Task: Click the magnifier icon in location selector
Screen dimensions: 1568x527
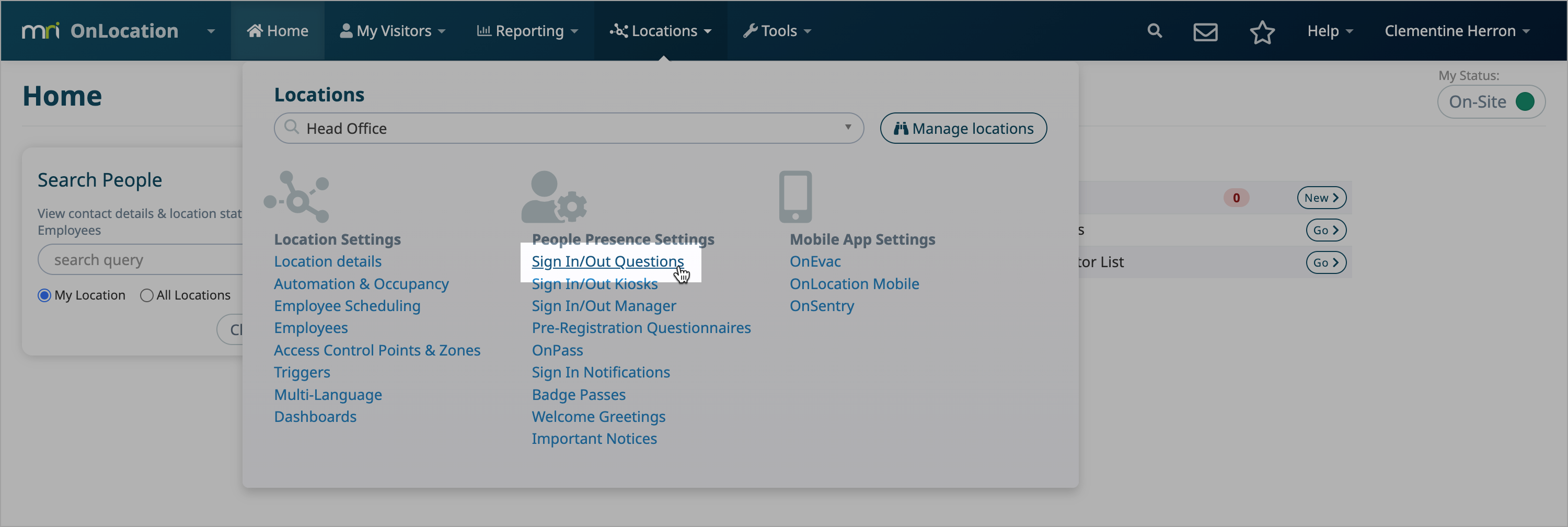Action: pyautogui.click(x=292, y=127)
